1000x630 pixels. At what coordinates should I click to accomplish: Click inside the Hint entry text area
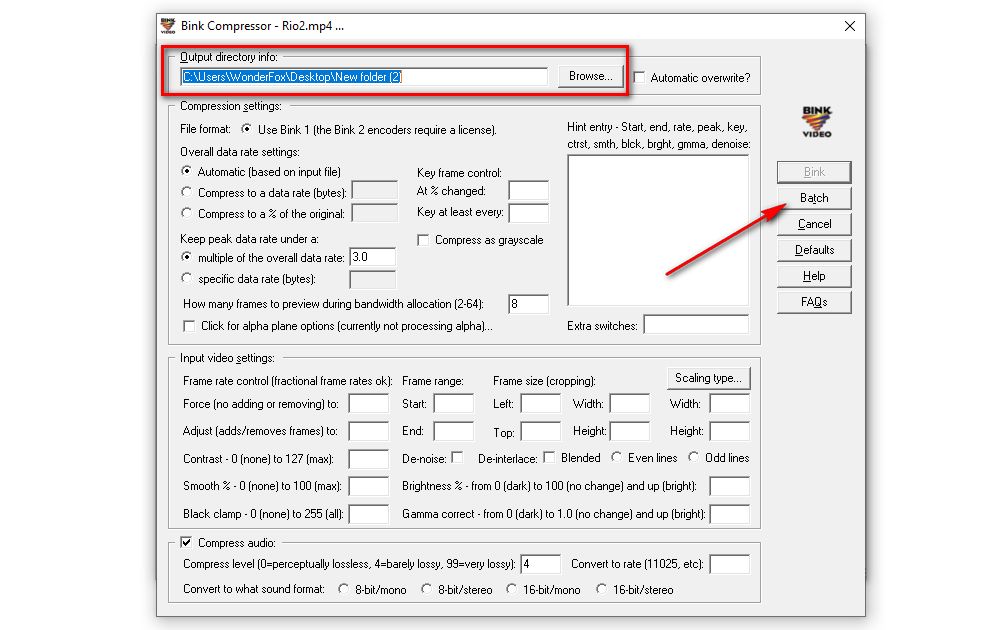pos(658,230)
